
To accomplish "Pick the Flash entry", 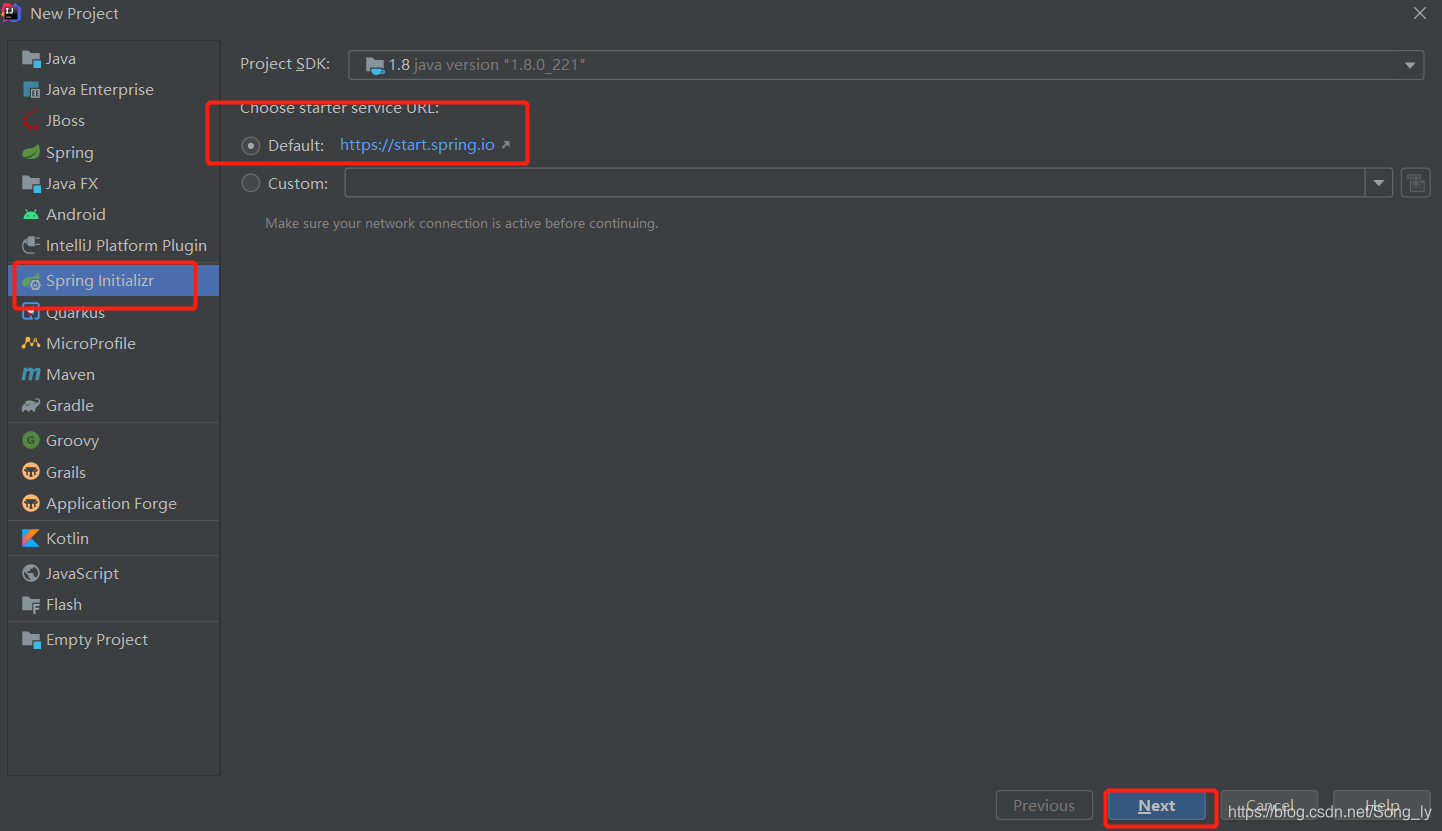I will 64,604.
